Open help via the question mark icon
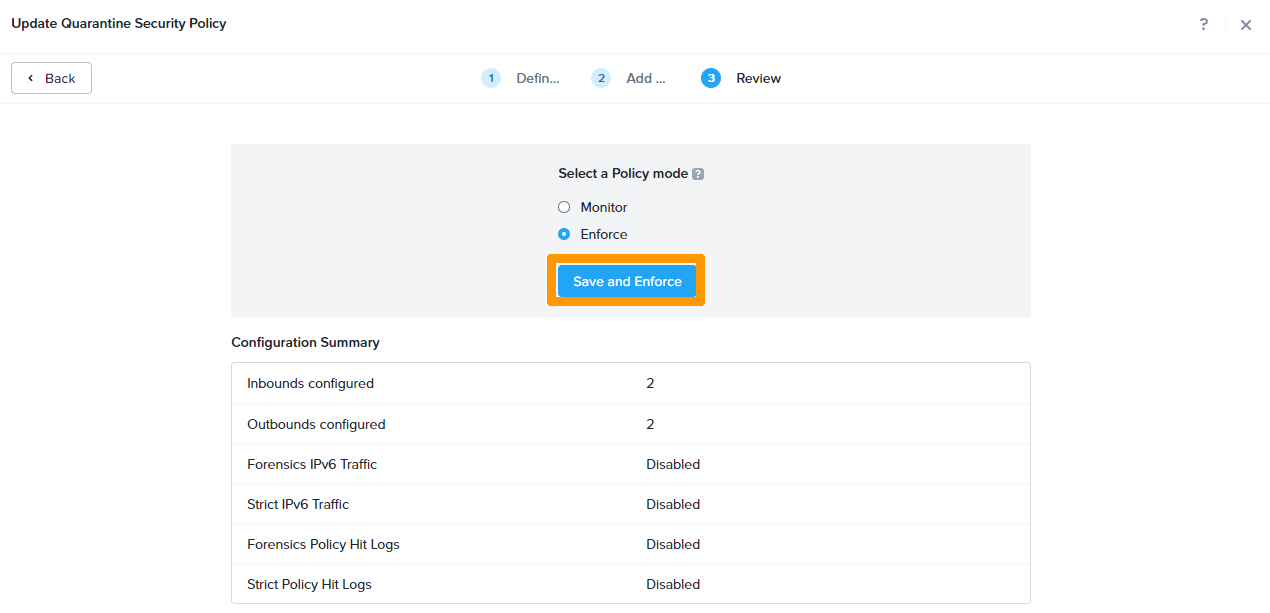 (1203, 24)
